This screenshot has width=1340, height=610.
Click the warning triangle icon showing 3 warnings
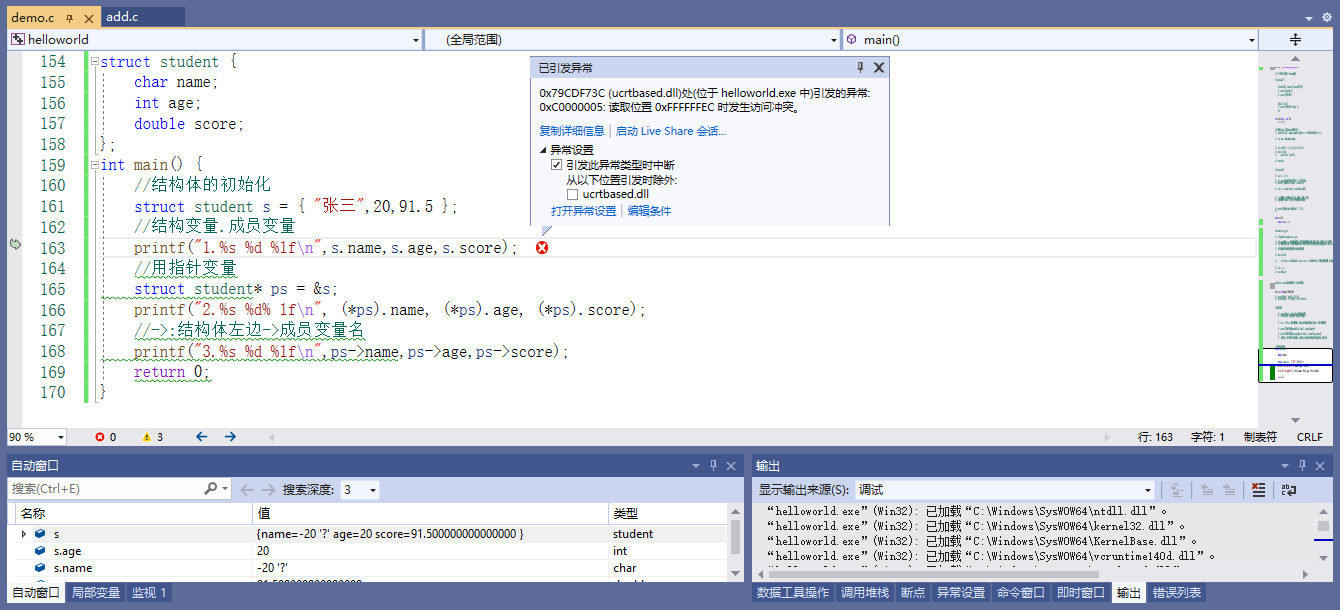click(x=147, y=437)
